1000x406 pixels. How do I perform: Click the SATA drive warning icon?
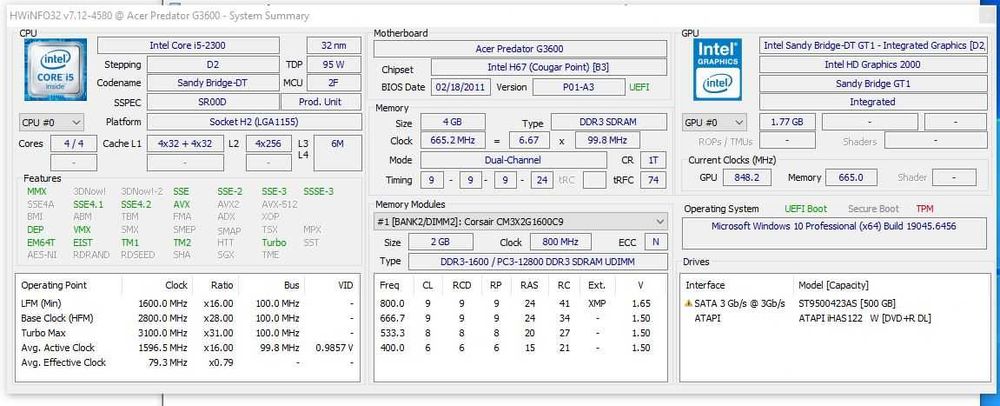(688, 304)
